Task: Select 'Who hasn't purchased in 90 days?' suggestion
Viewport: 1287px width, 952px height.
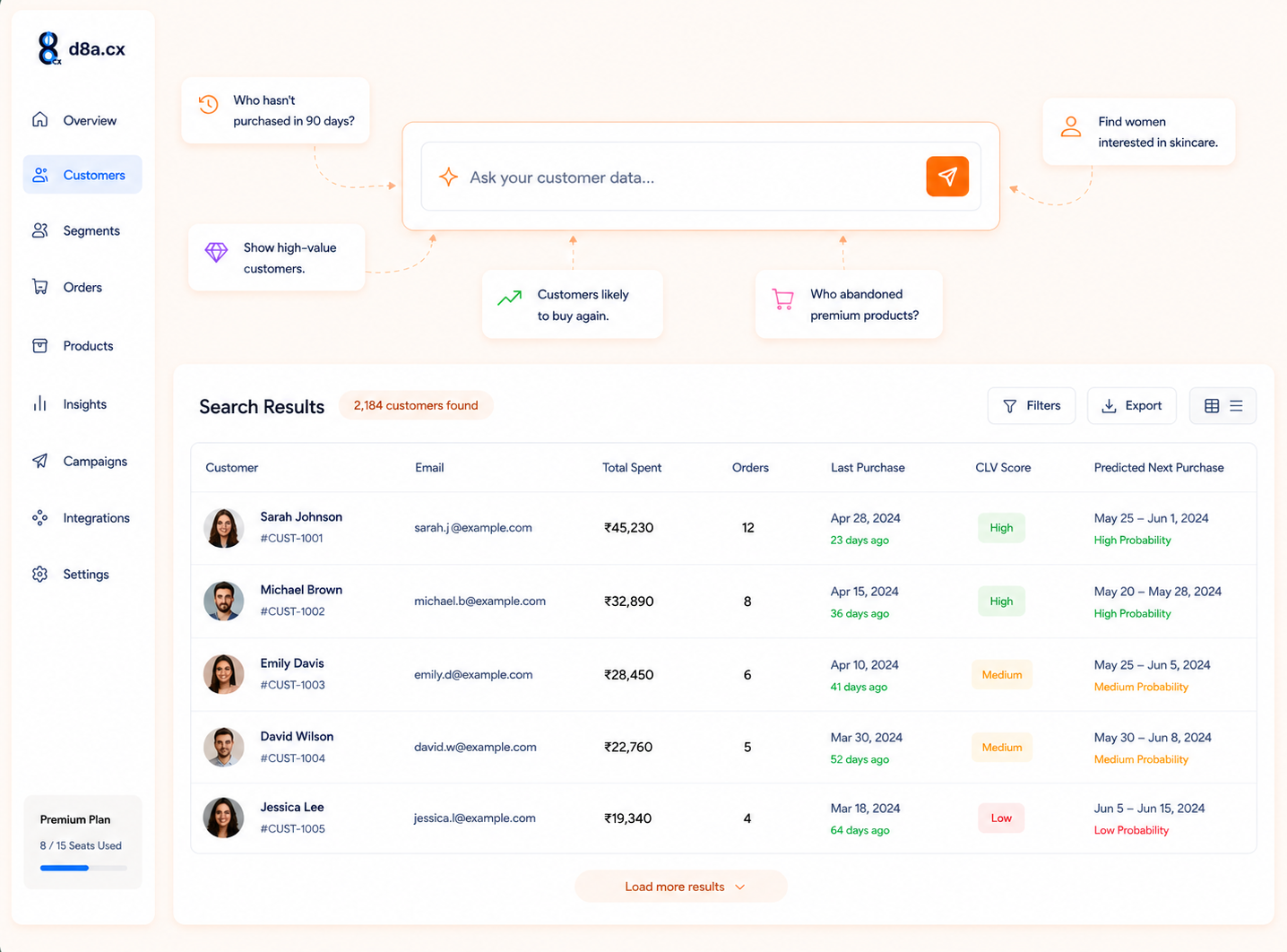Action: point(275,110)
